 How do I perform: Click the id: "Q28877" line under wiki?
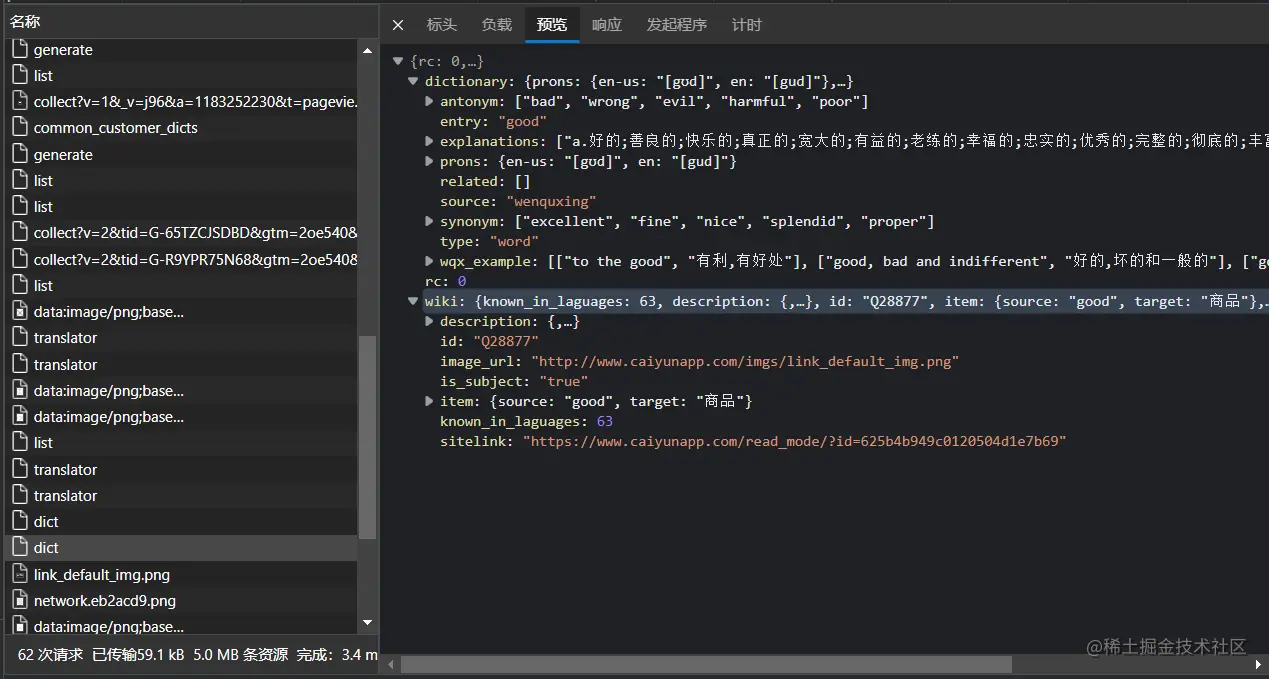489,341
